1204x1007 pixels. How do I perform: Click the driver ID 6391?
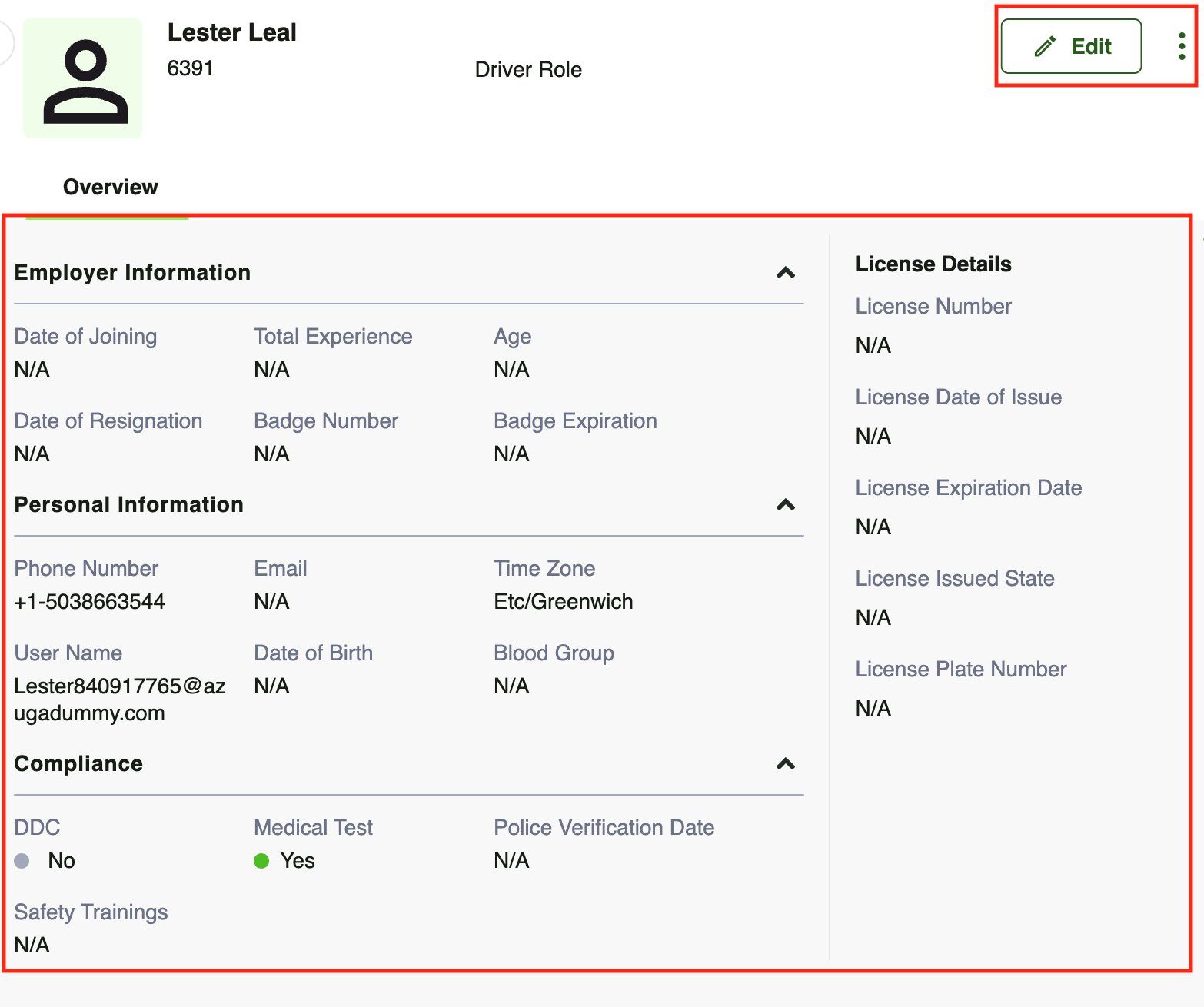[191, 68]
